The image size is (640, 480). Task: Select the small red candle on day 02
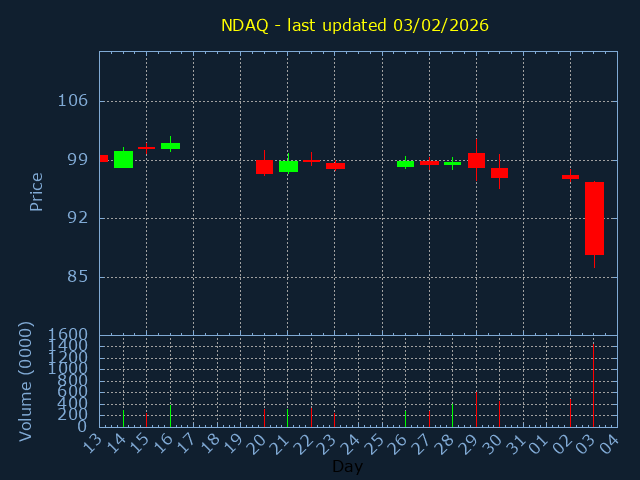(570, 177)
